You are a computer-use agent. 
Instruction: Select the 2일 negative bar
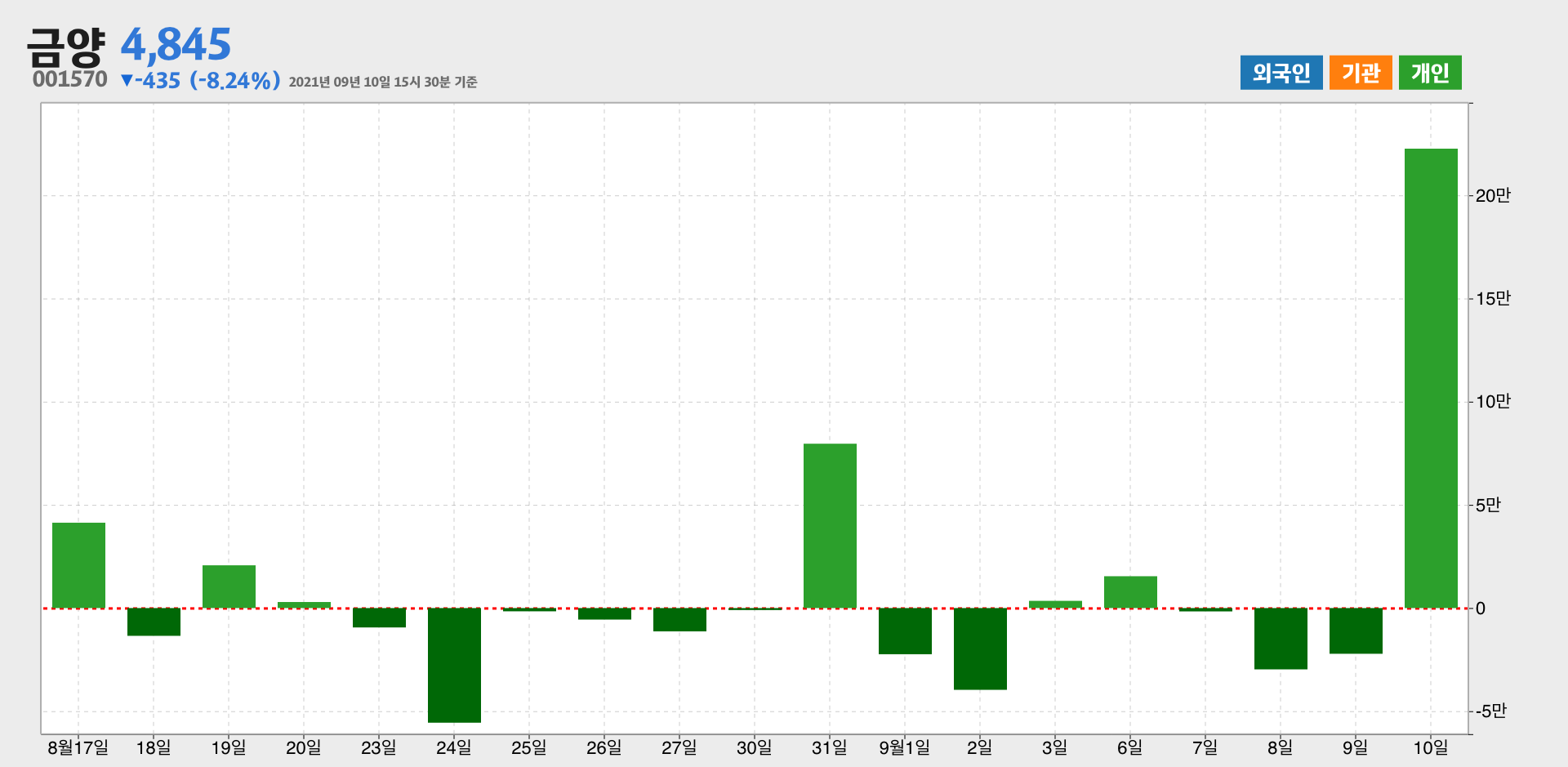(x=980, y=649)
